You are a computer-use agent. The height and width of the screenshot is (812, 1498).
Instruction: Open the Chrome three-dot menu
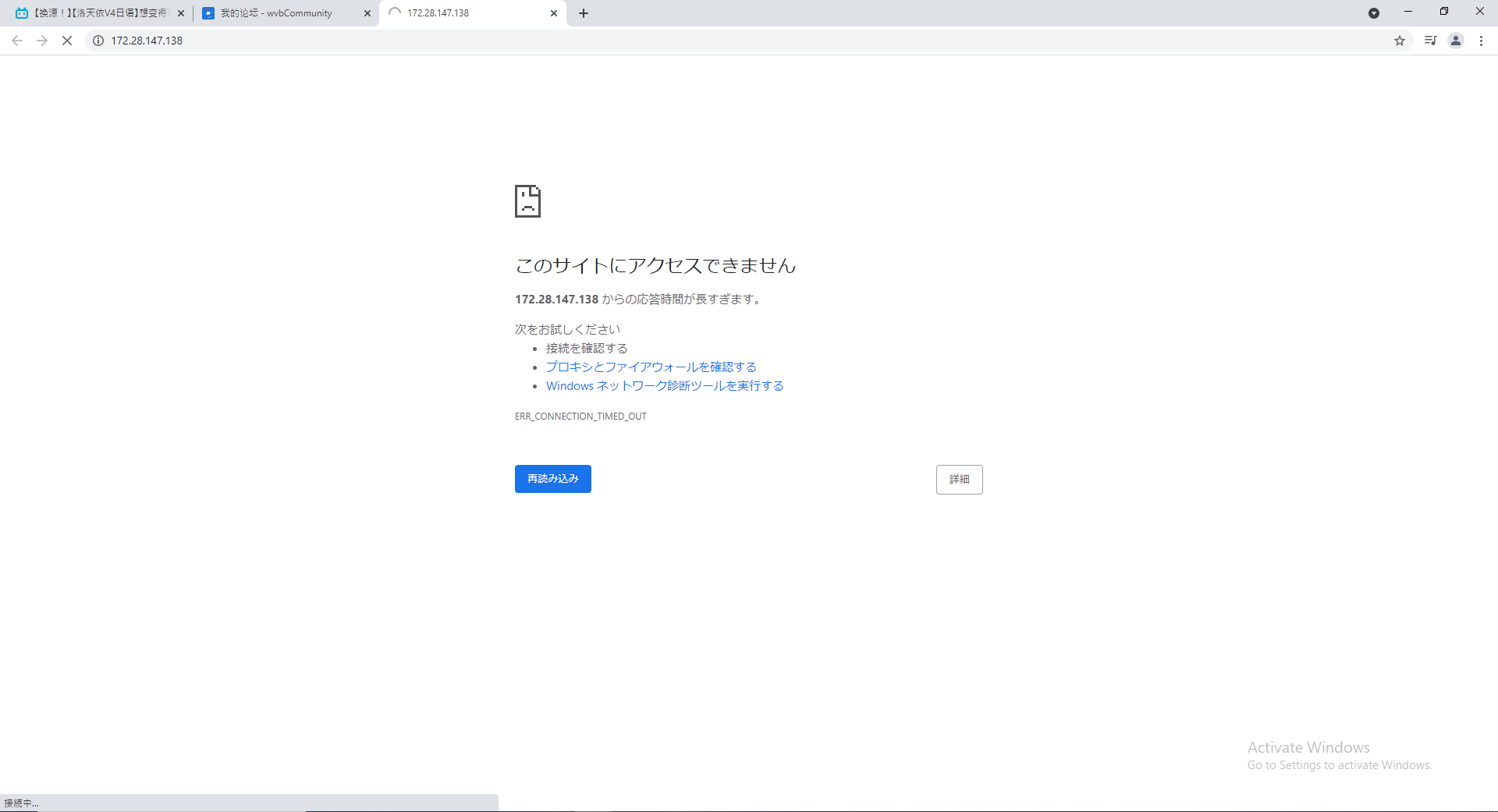click(1481, 41)
